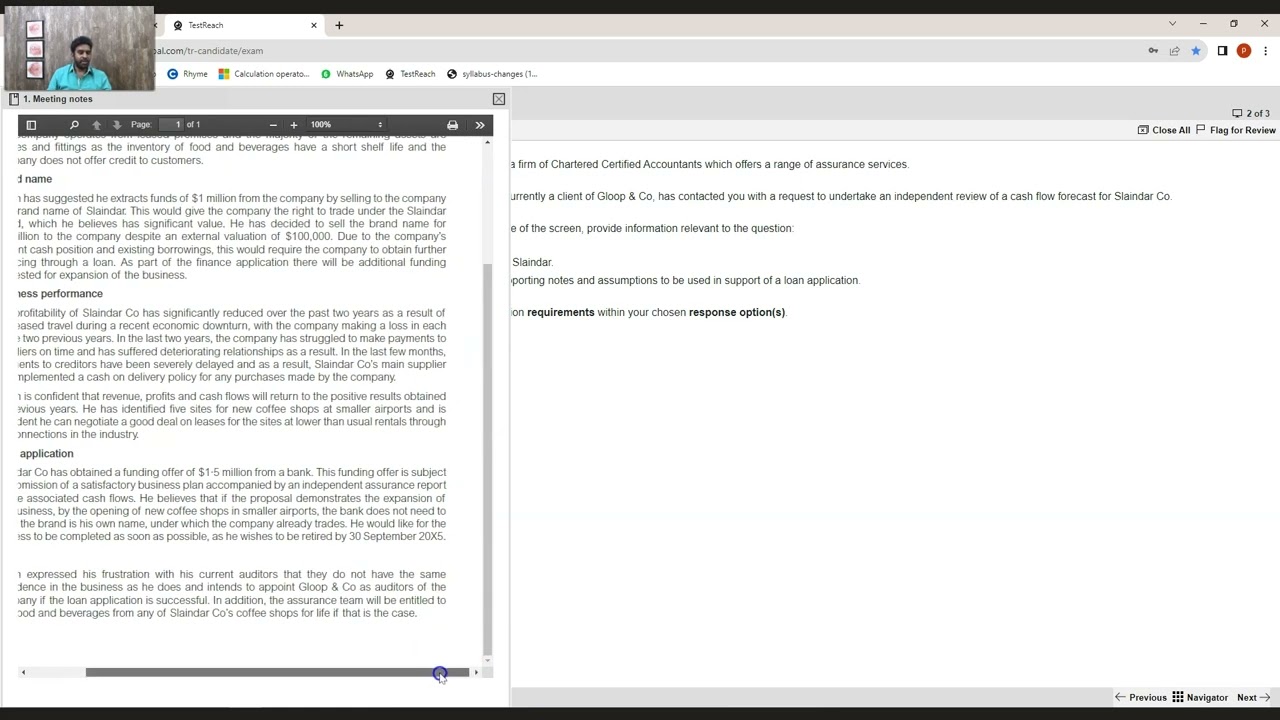Click the Close All button
This screenshot has width=1280, height=720.
[1164, 130]
